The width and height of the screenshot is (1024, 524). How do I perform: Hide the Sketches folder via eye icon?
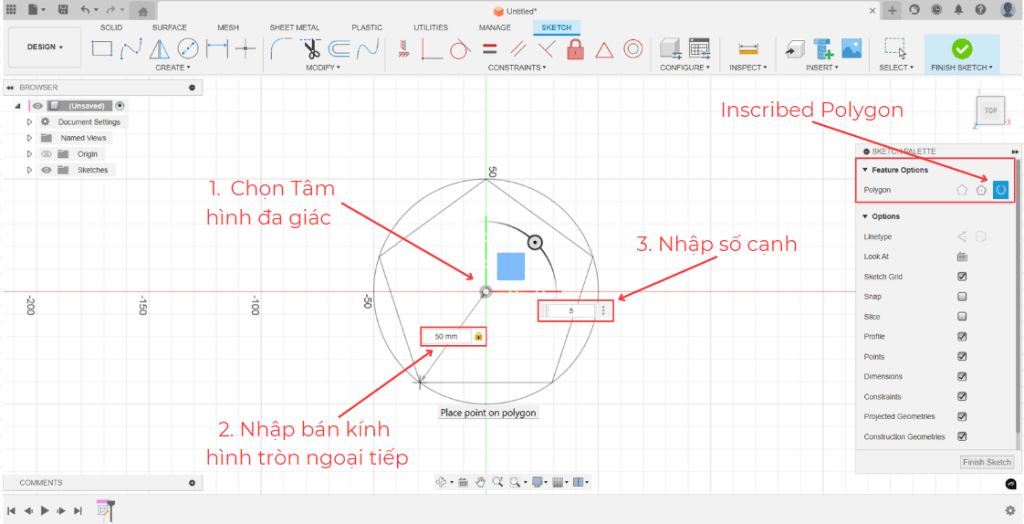(x=45, y=170)
